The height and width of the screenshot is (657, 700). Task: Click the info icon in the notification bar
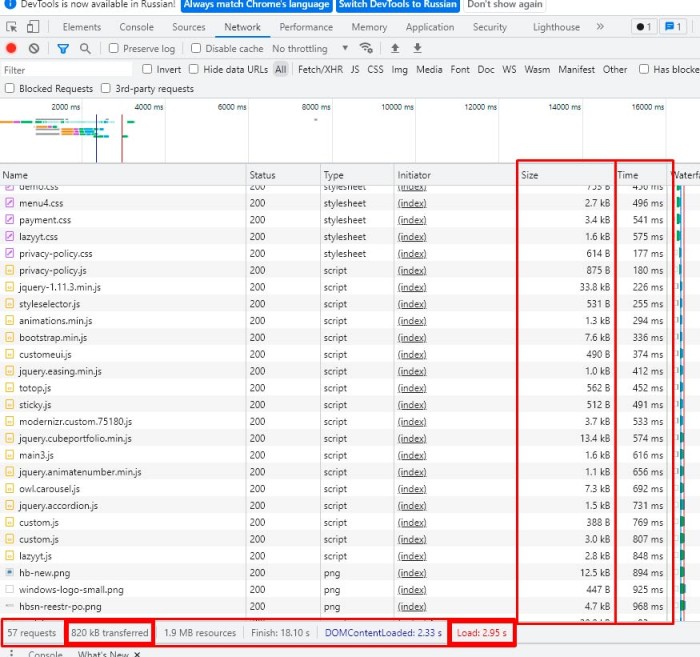10,4
